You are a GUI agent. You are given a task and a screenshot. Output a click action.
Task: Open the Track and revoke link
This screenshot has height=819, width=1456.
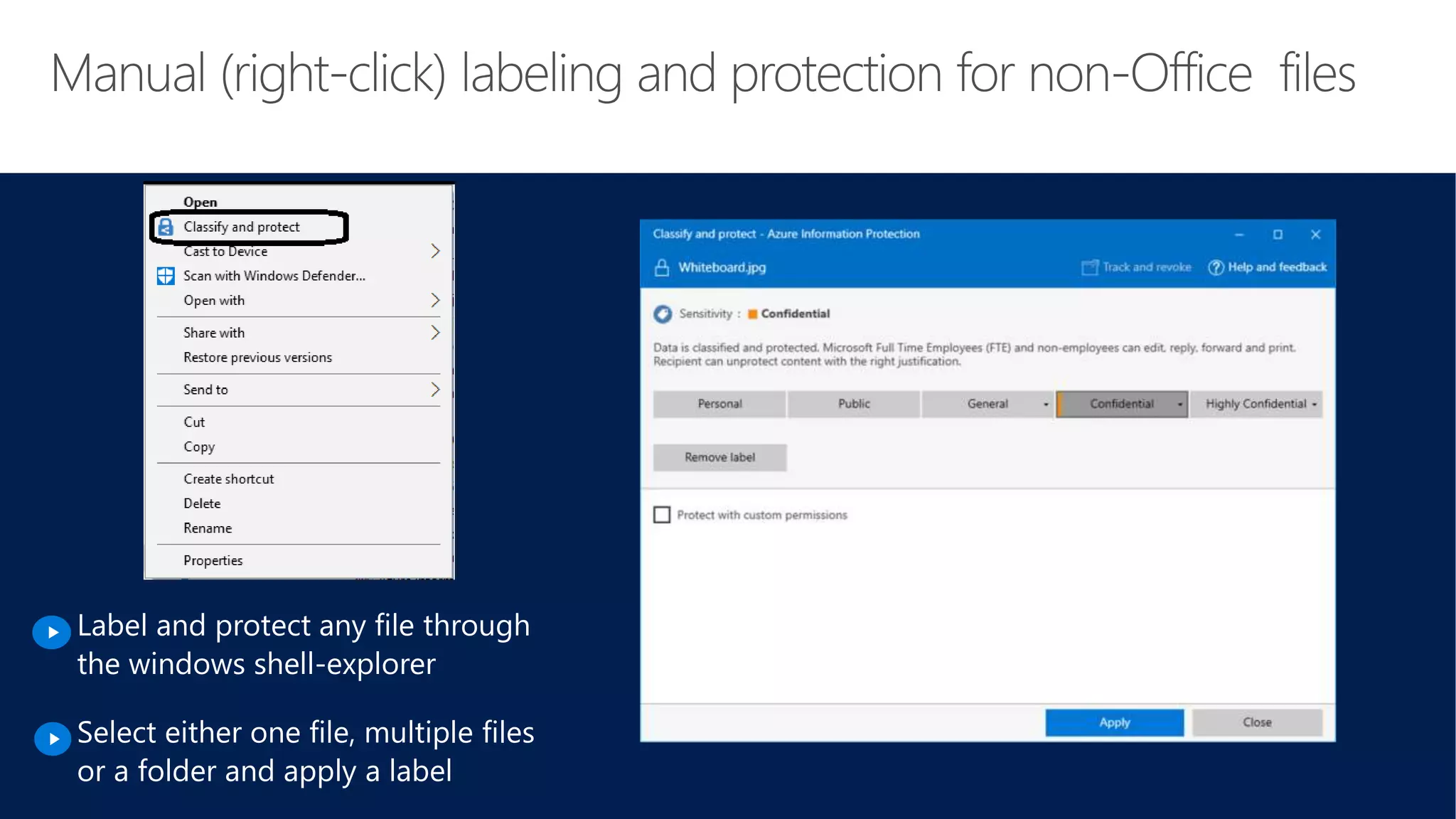tap(1147, 267)
